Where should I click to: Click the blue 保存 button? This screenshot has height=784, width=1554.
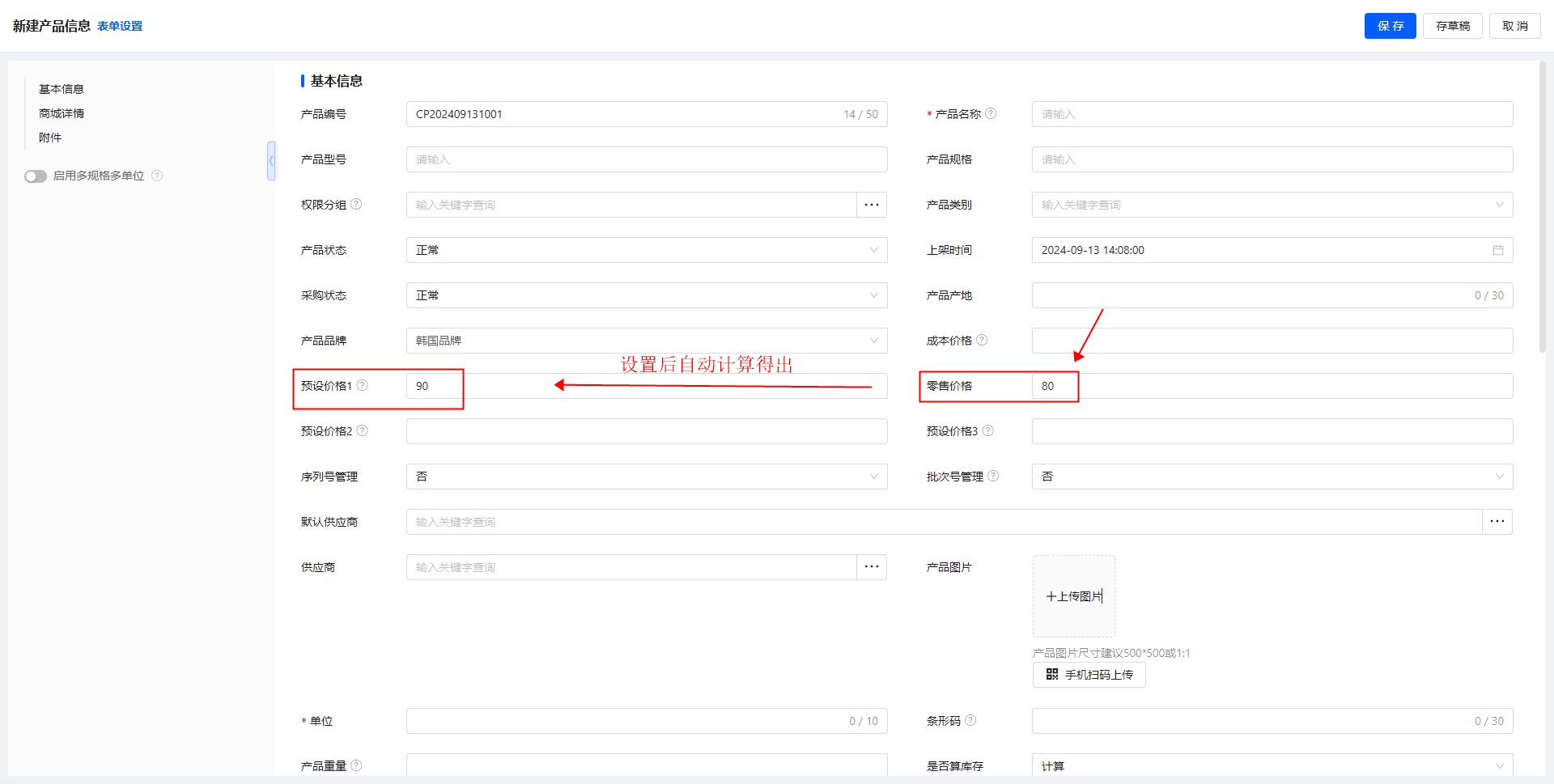(x=1390, y=26)
